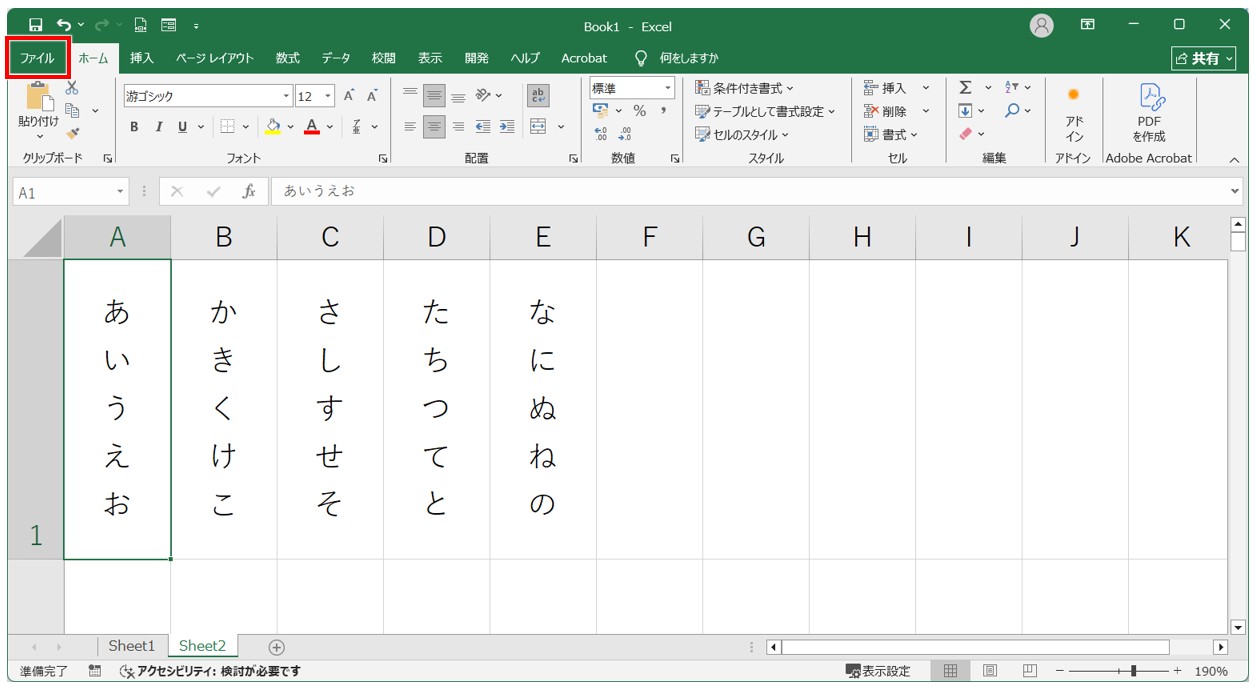
Task: Switch to the Insert (挿入) tab
Action: (142, 58)
